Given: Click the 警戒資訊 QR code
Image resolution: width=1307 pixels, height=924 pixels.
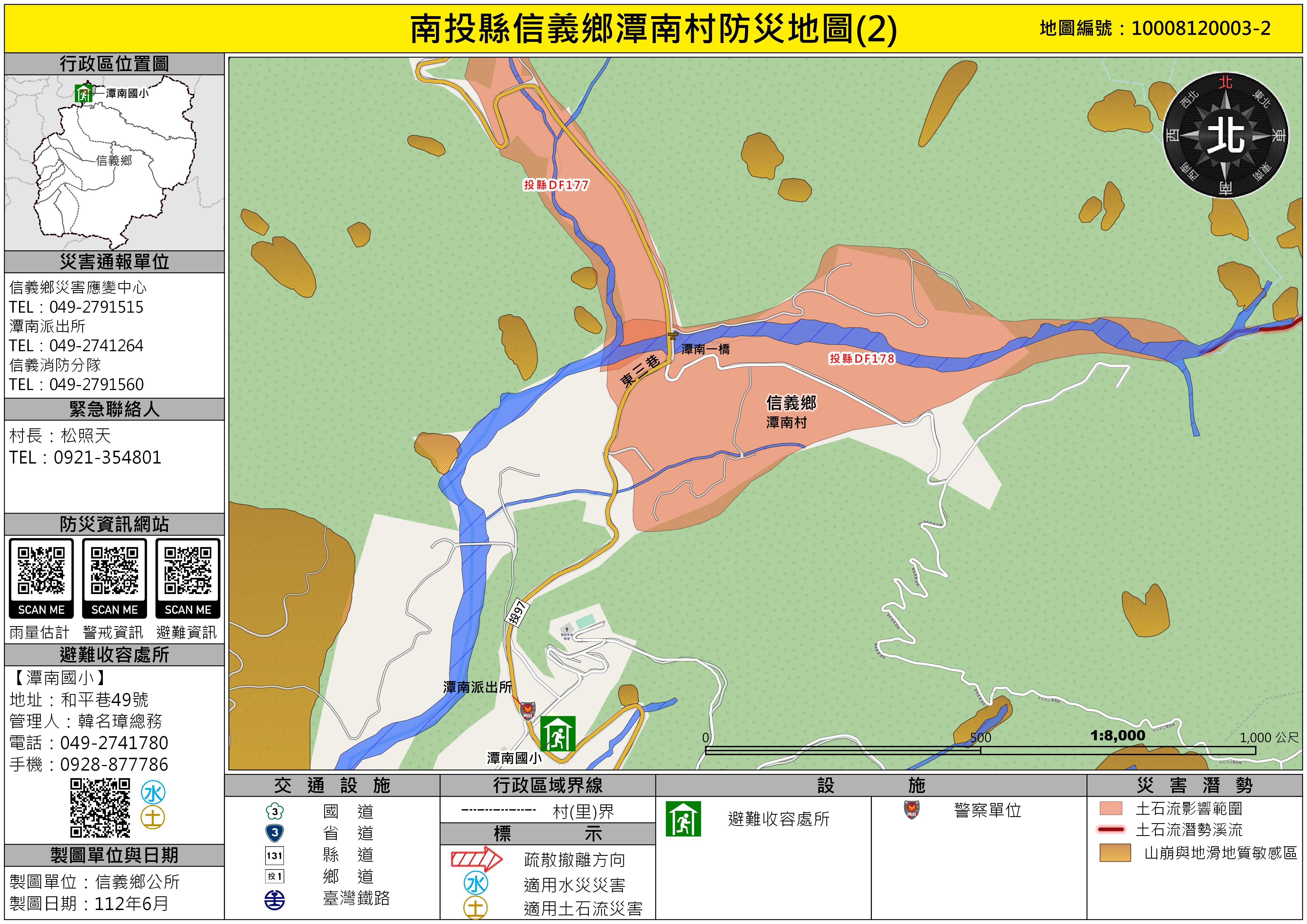Looking at the screenshot, I should (114, 571).
